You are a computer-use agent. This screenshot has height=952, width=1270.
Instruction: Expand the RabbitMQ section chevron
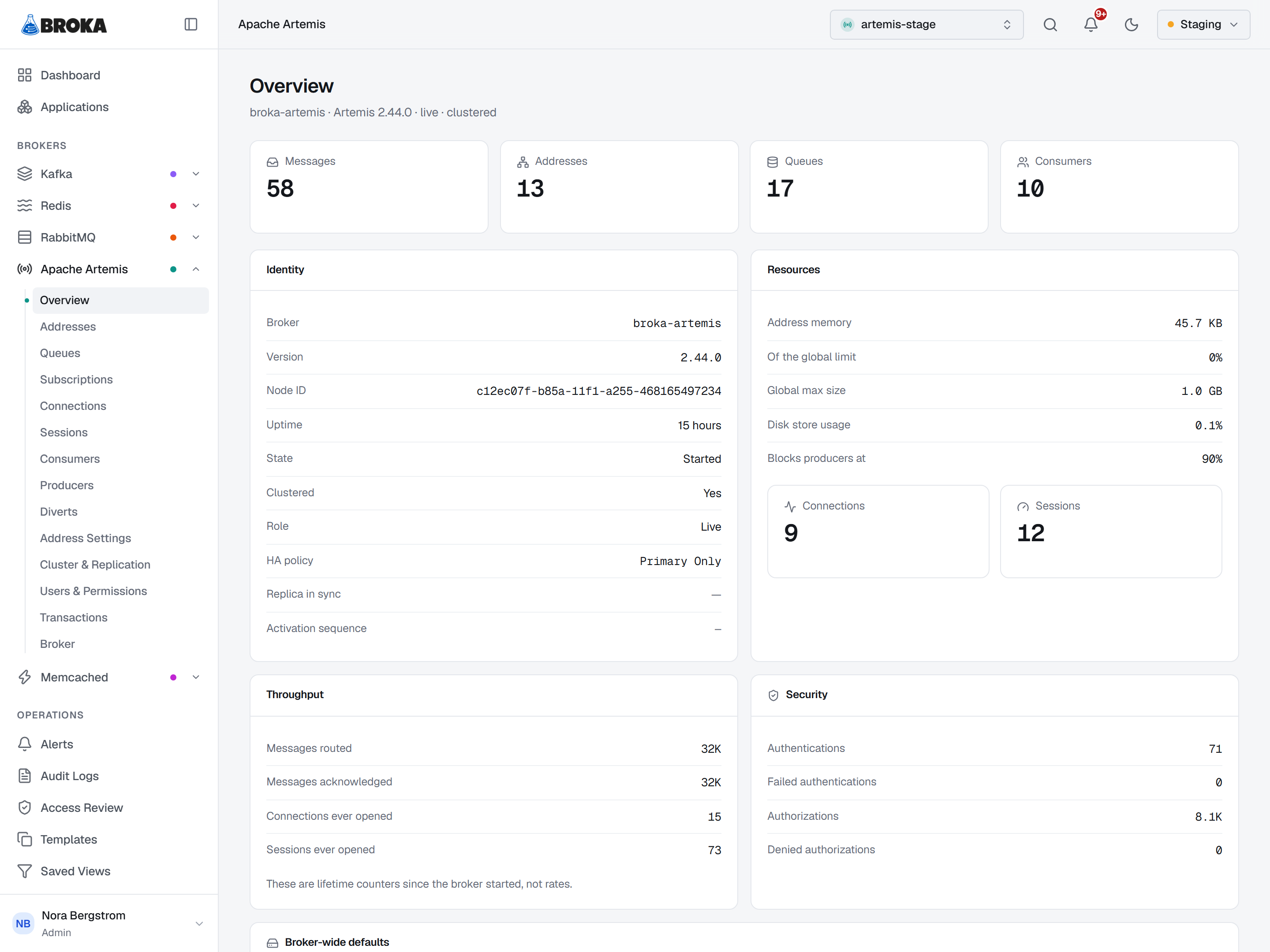coord(196,237)
